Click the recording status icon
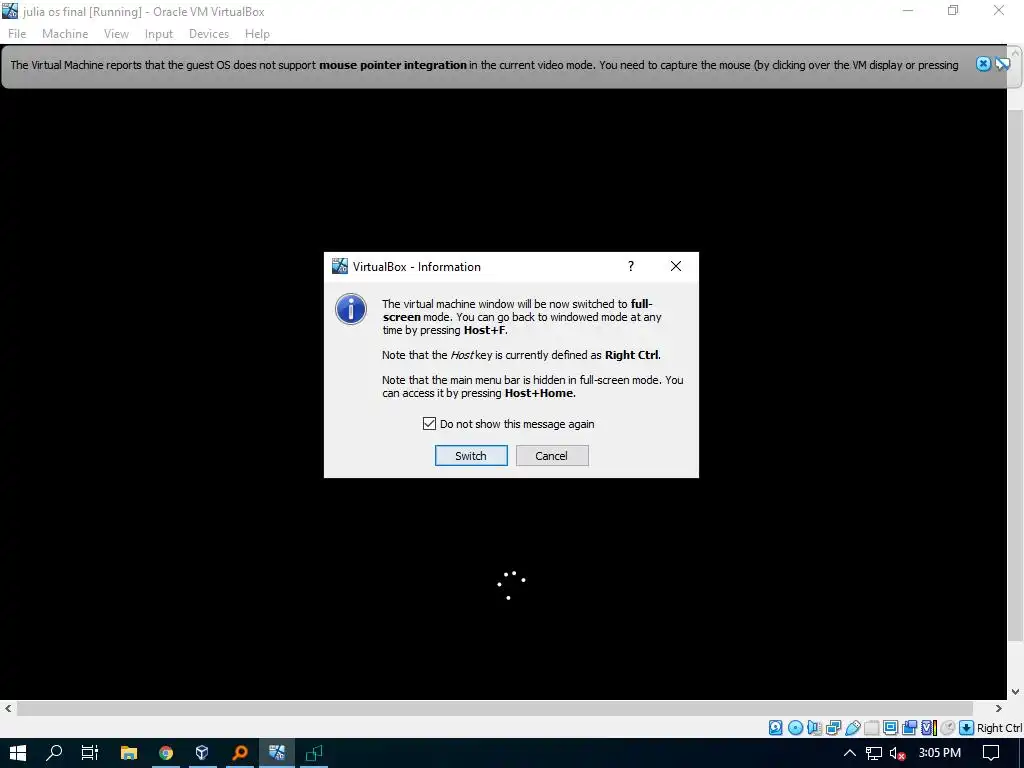This screenshot has height=768, width=1024. tap(909, 728)
